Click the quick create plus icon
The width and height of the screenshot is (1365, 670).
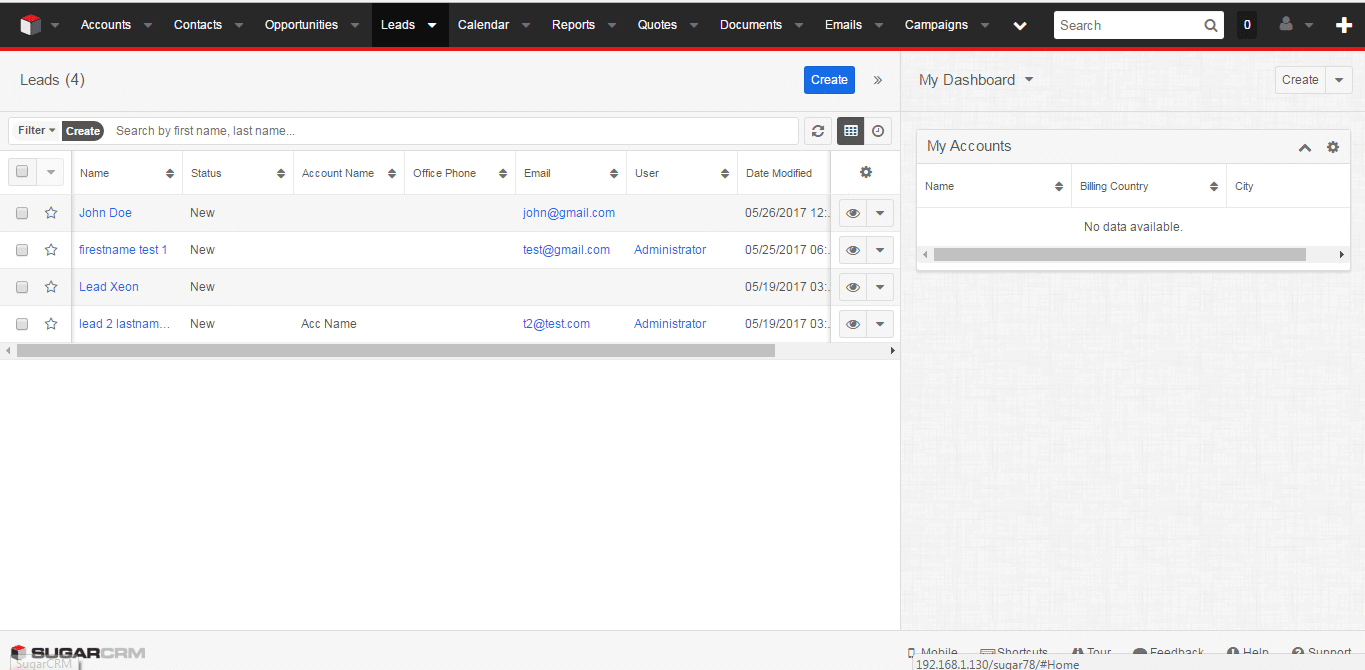[1344, 25]
